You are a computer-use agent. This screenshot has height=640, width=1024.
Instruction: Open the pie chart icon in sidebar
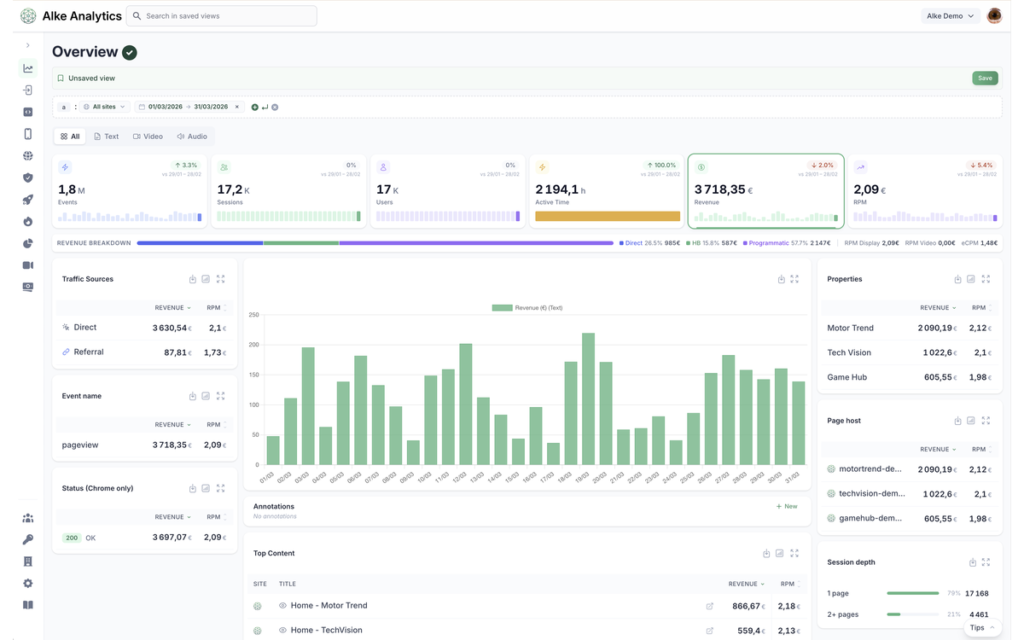pos(28,244)
